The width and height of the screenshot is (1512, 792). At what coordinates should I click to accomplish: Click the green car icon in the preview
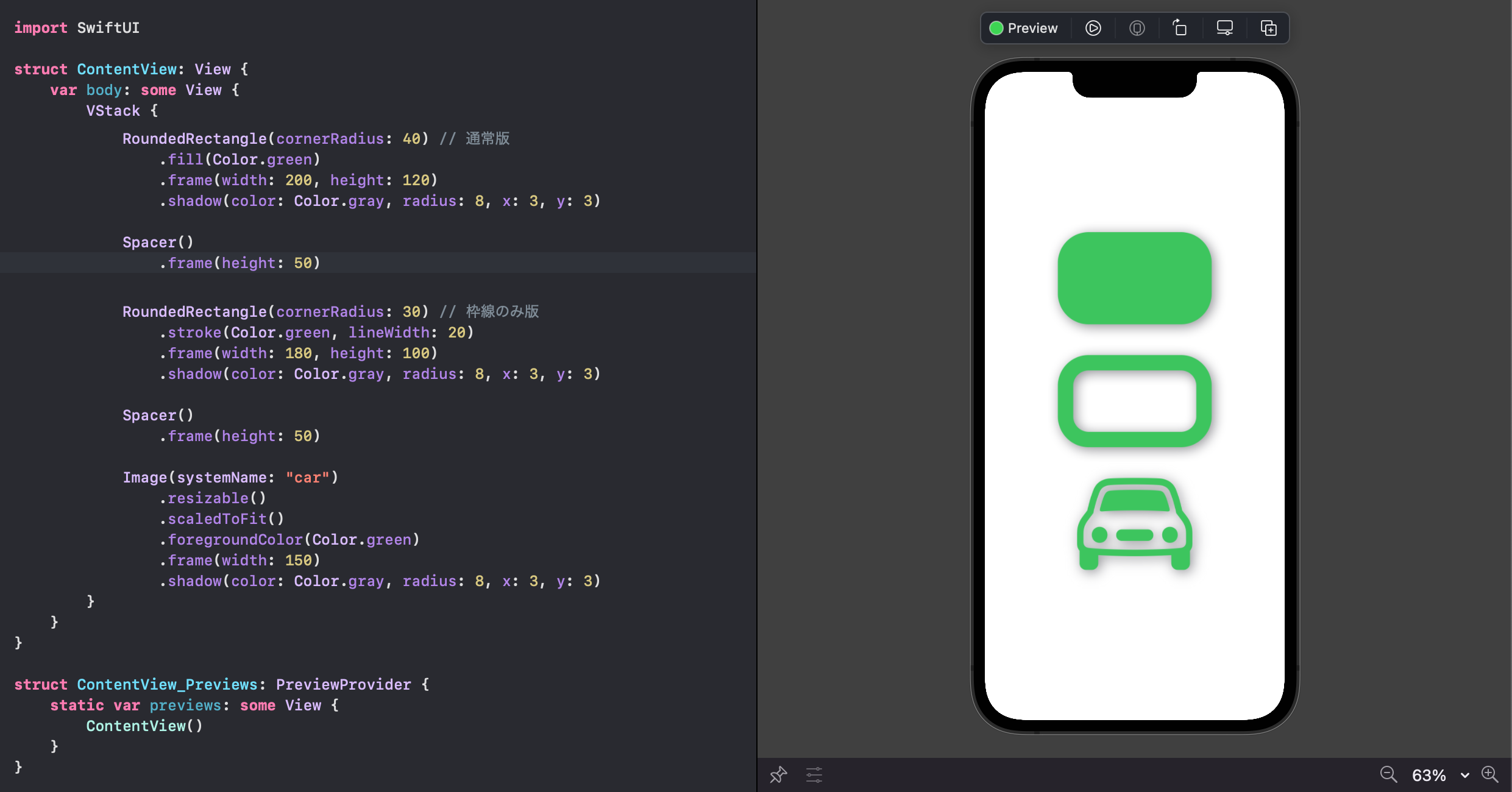(1134, 525)
